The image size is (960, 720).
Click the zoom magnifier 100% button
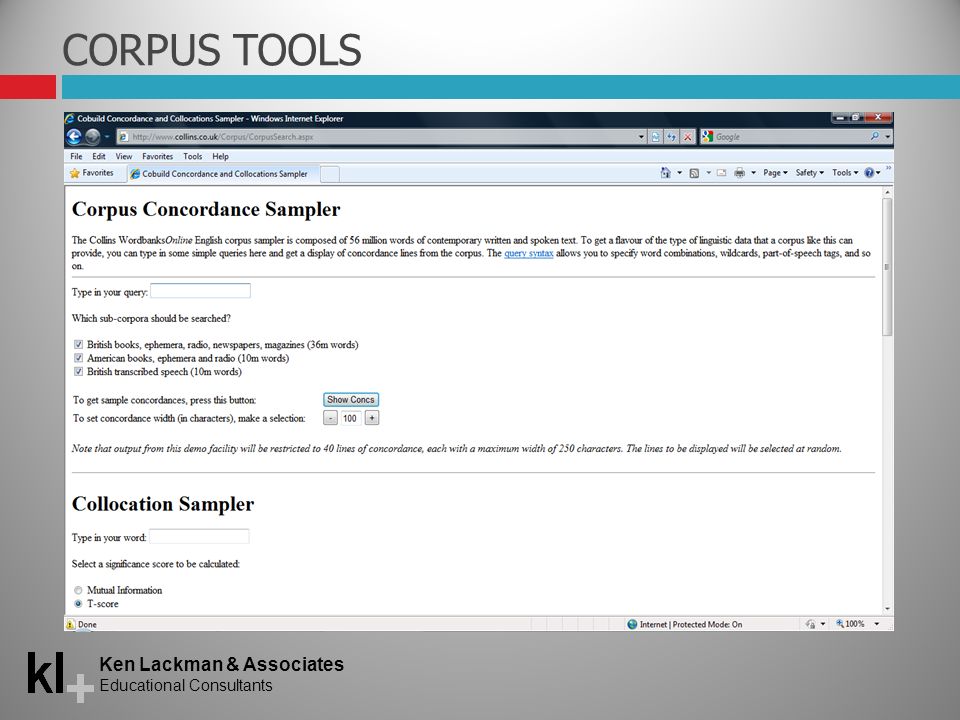click(850, 624)
